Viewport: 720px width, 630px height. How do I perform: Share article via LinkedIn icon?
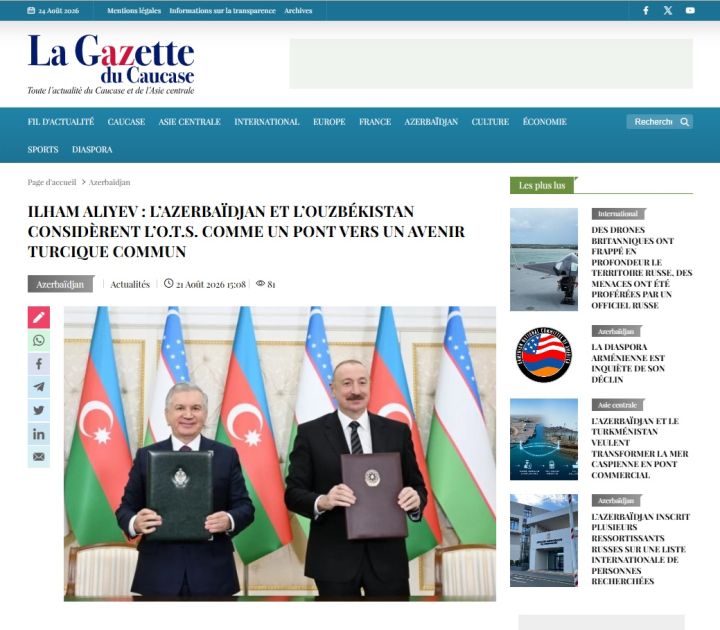click(39, 434)
